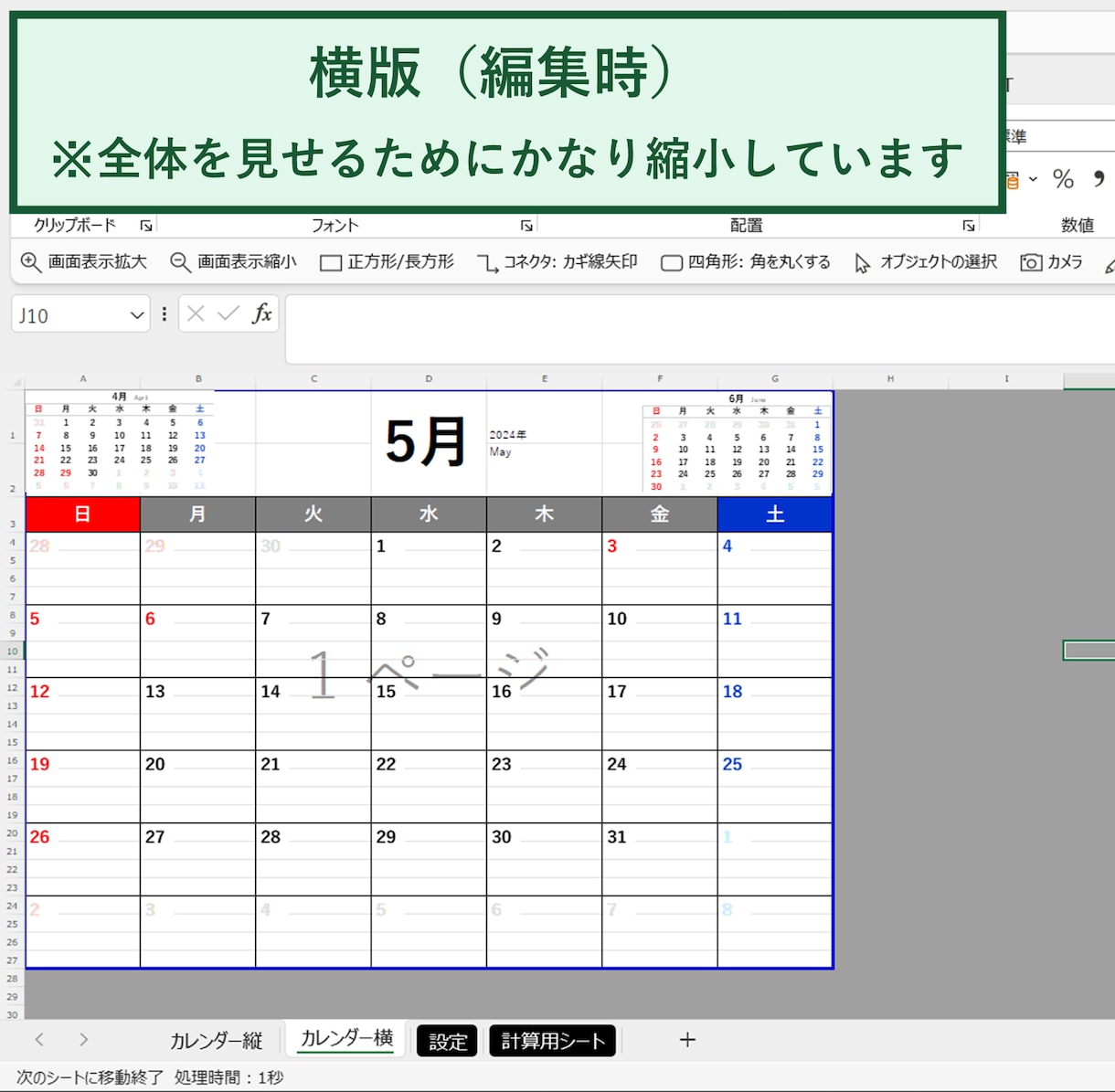Go to previous sheet tabs with left arrow

click(39, 1040)
